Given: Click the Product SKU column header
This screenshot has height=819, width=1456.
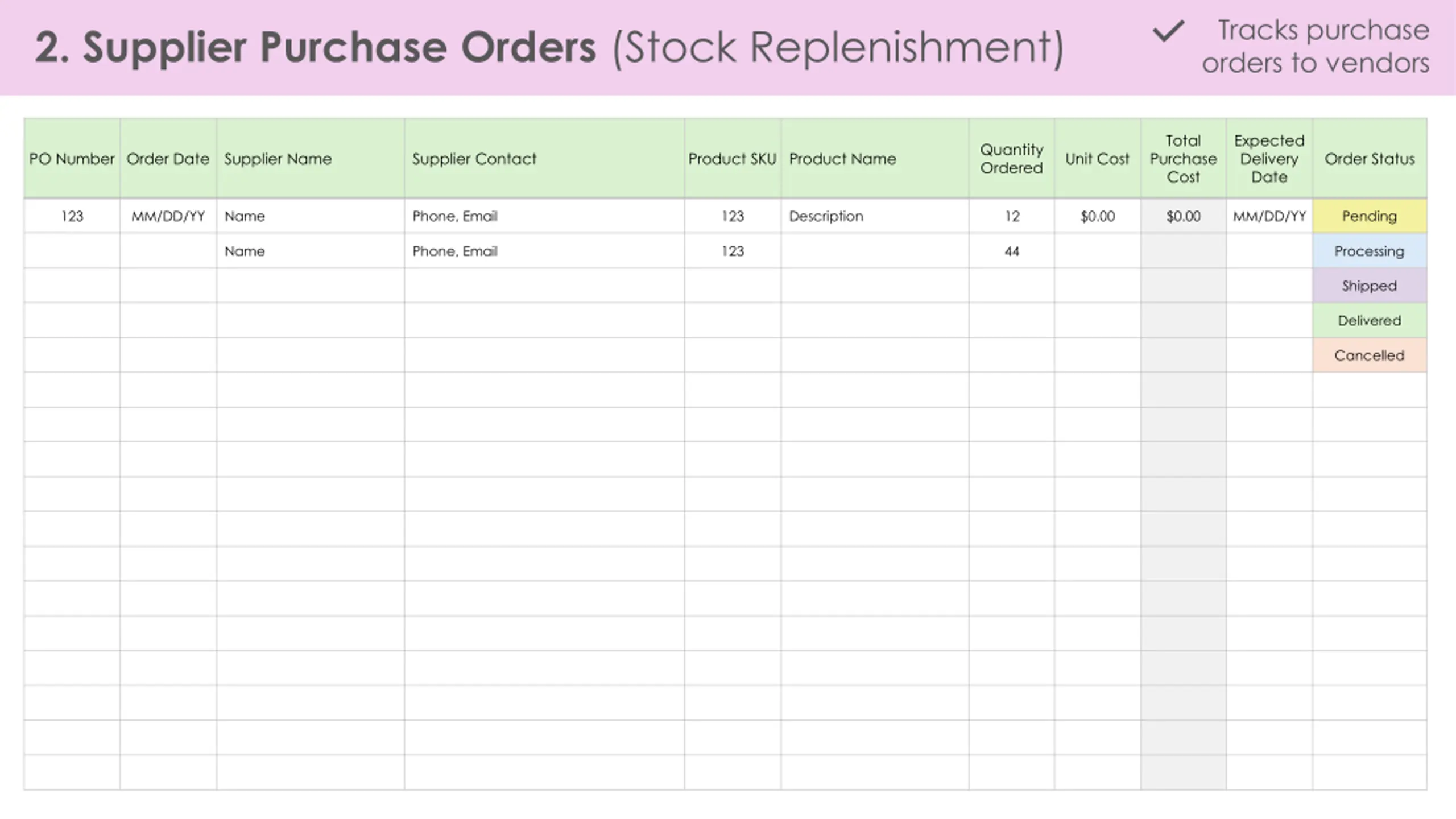Looking at the screenshot, I should [733, 159].
